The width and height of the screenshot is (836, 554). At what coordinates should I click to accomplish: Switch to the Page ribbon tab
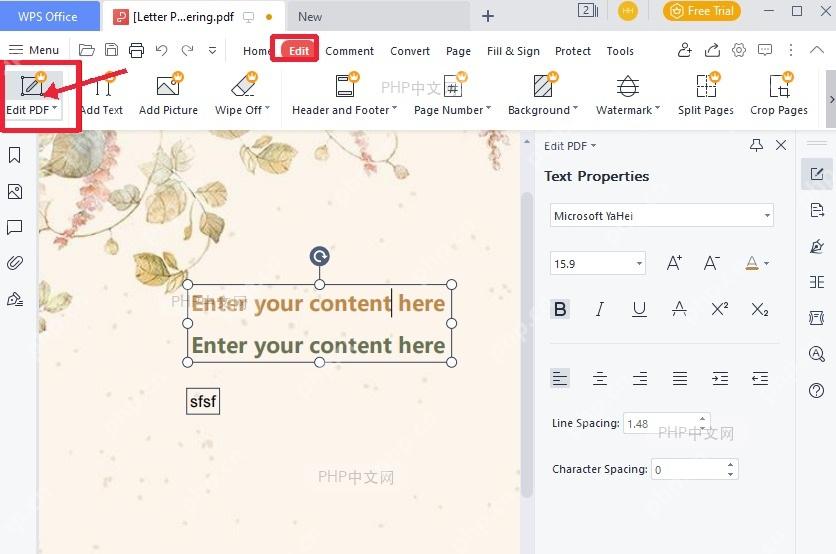click(x=458, y=51)
